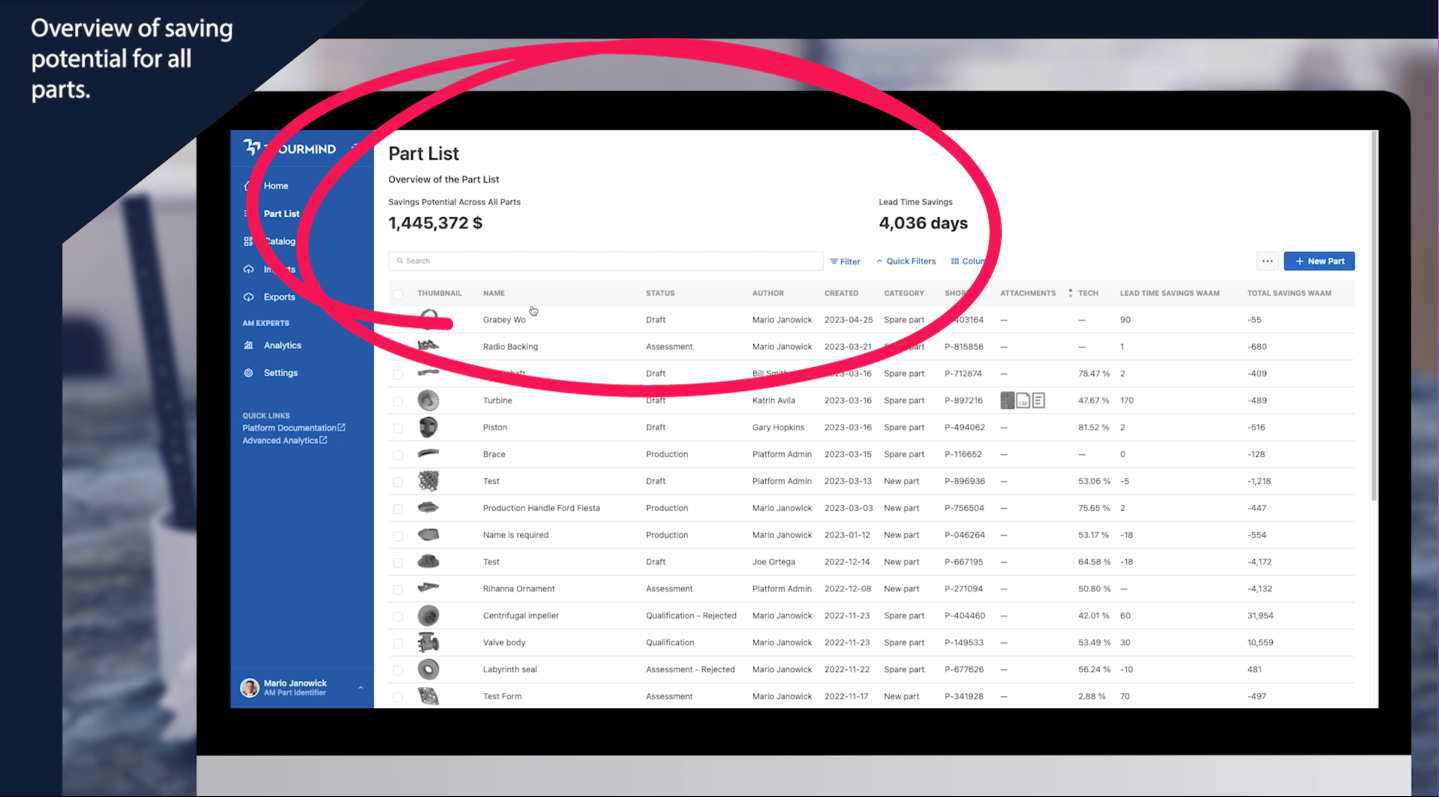
Task: Tick the checkbox for the Piston row
Action: click(x=398, y=428)
